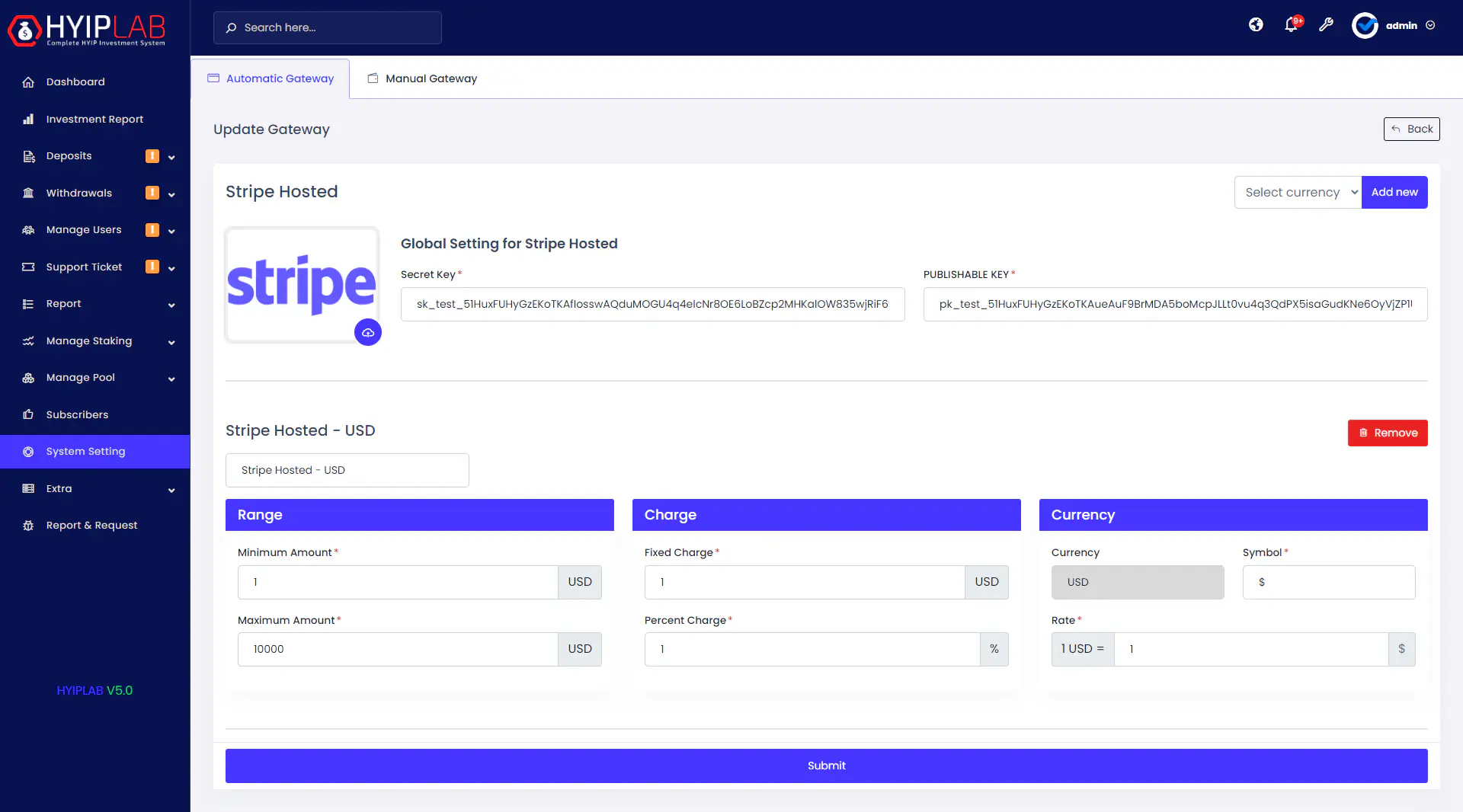Click the Secret Key input field
The width and height of the screenshot is (1463, 812).
click(653, 304)
